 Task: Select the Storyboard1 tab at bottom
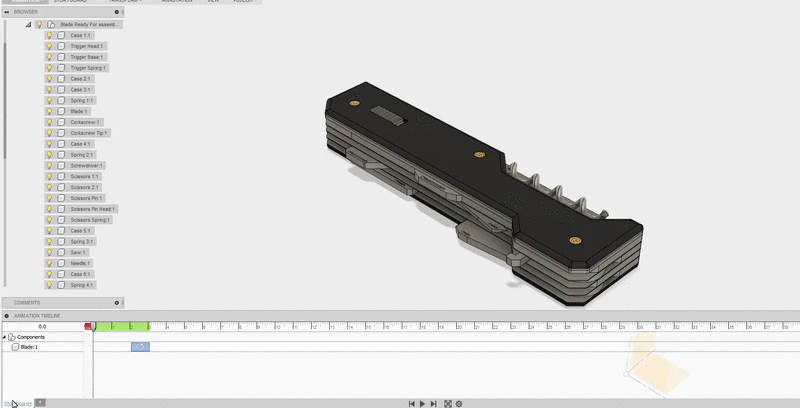point(18,404)
